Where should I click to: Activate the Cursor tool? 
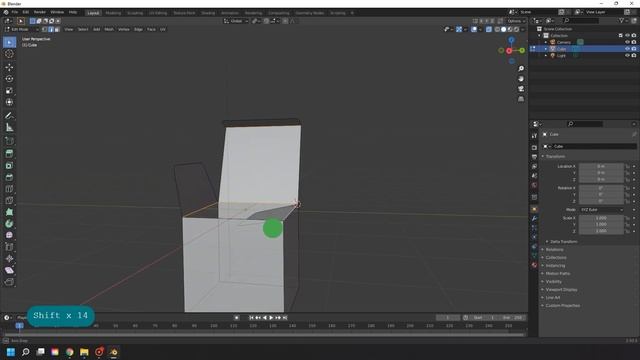[9, 54]
